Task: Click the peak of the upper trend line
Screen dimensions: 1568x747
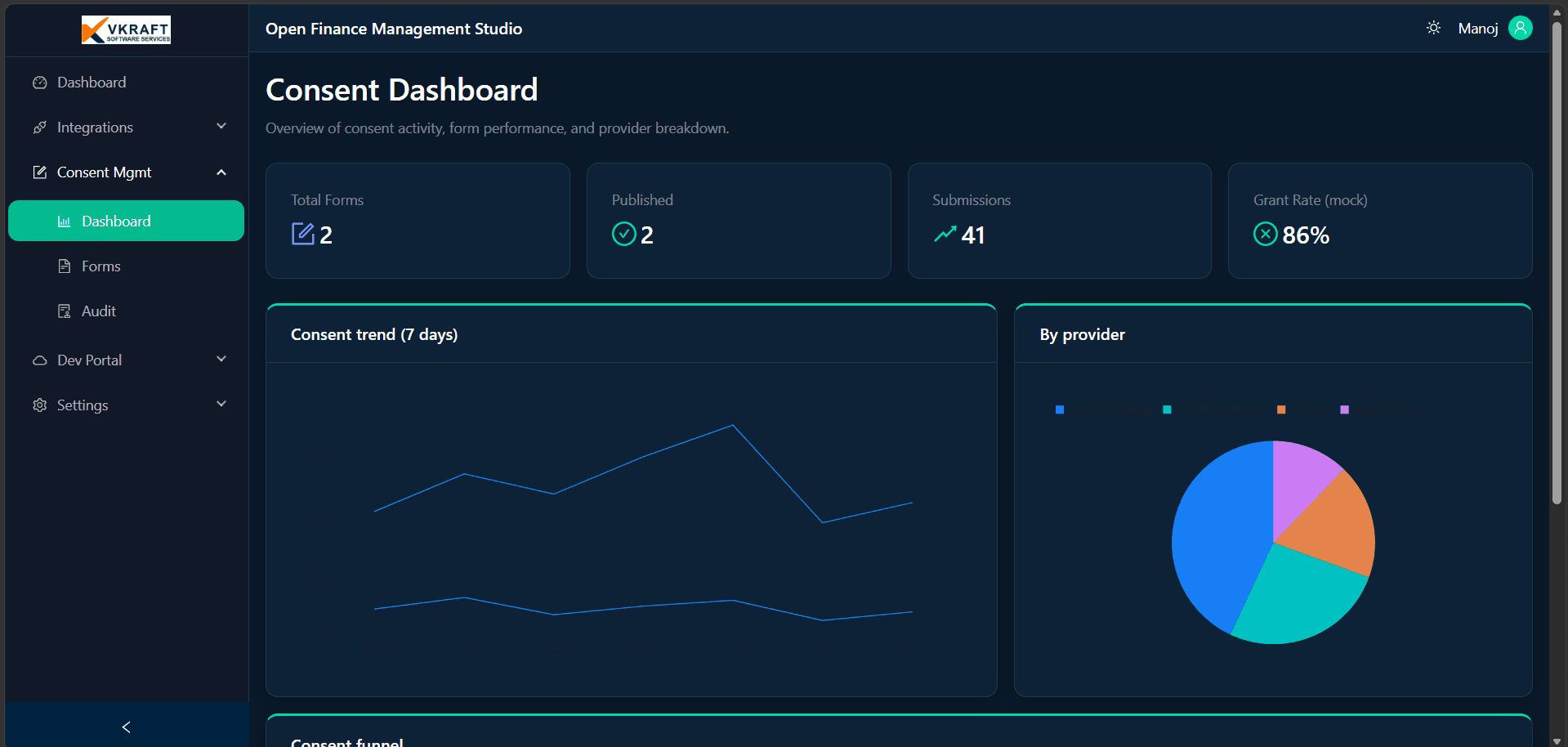Action: pyautogui.click(x=733, y=425)
